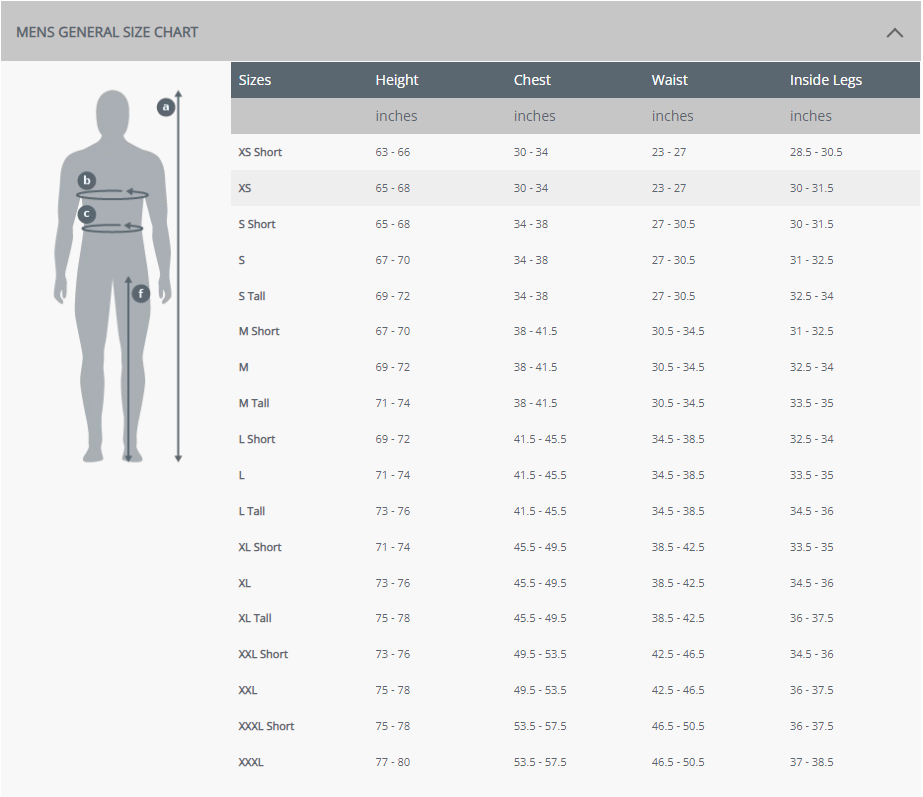The image size is (923, 797).
Task: Click the 'c' waist marker on the body diagram
Action: tap(86, 212)
